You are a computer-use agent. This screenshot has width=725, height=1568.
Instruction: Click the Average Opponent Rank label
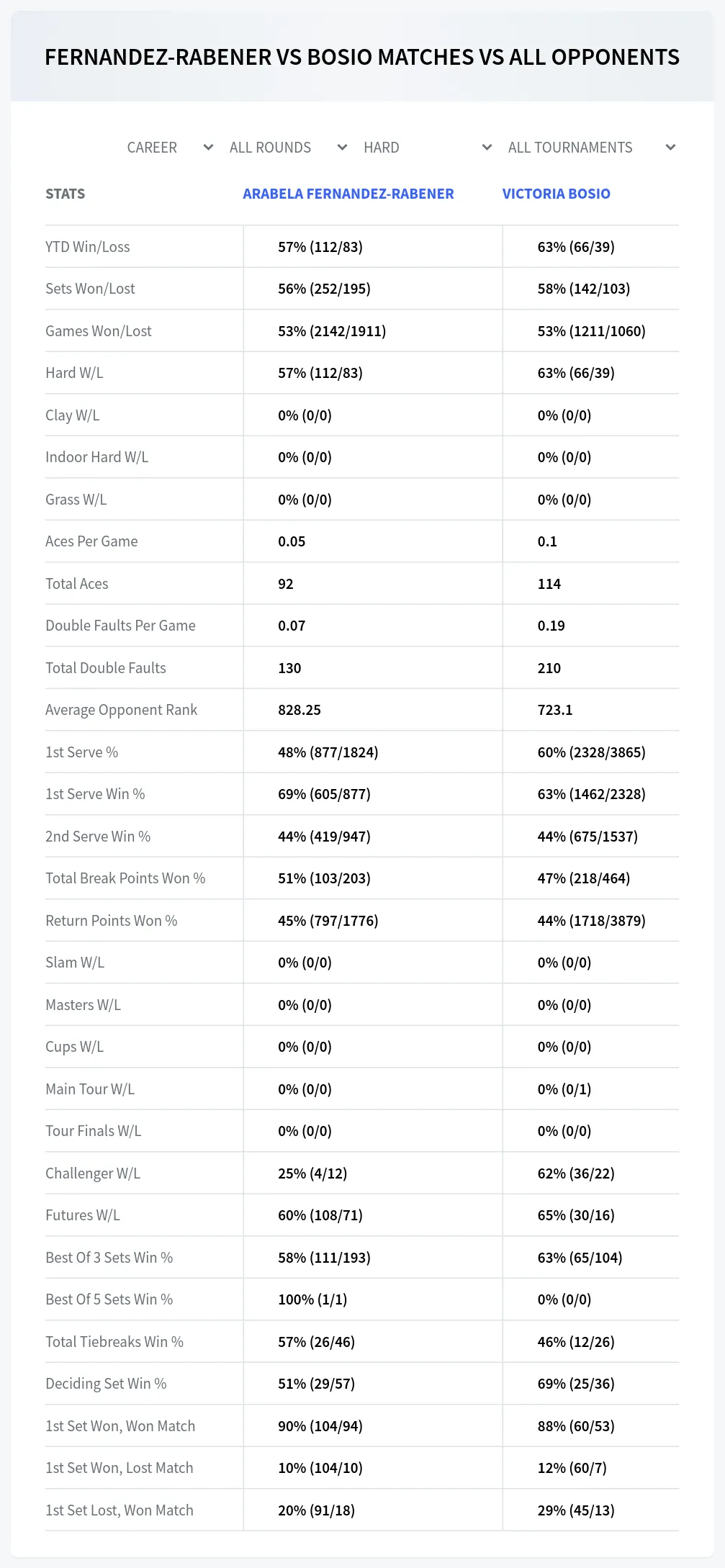(x=121, y=710)
